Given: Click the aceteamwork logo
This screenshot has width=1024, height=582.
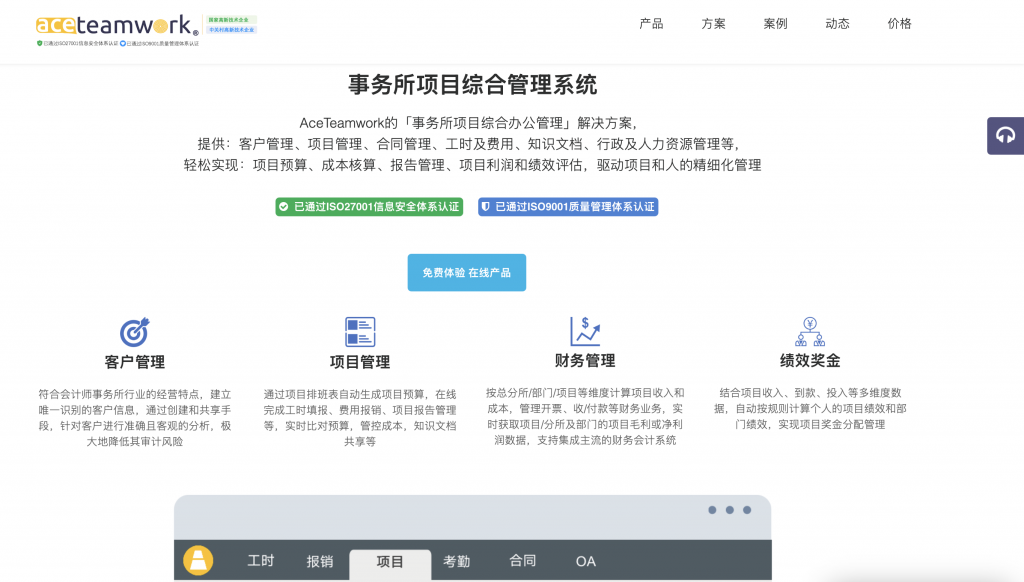Looking at the screenshot, I should [117, 25].
